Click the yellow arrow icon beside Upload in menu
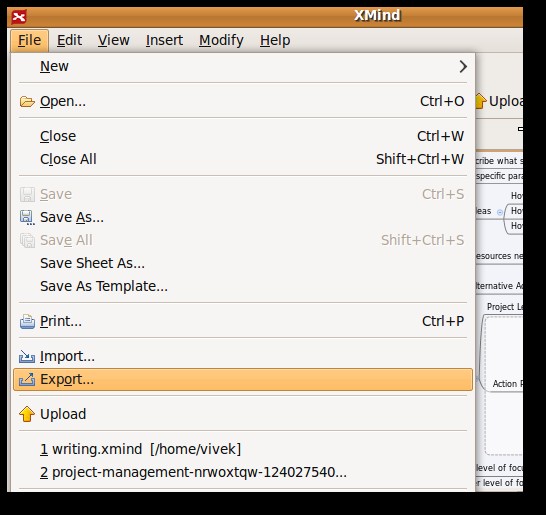 [x=27, y=414]
